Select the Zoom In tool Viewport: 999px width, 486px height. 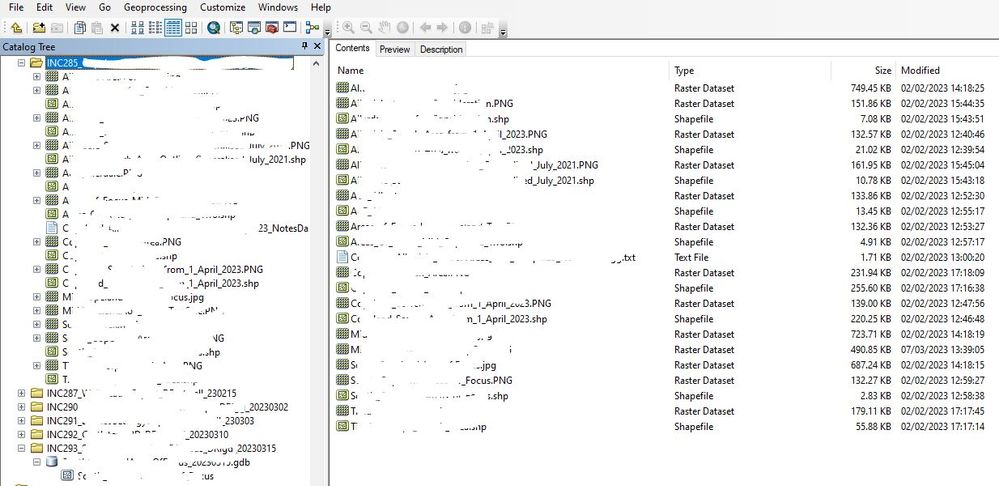click(x=348, y=27)
